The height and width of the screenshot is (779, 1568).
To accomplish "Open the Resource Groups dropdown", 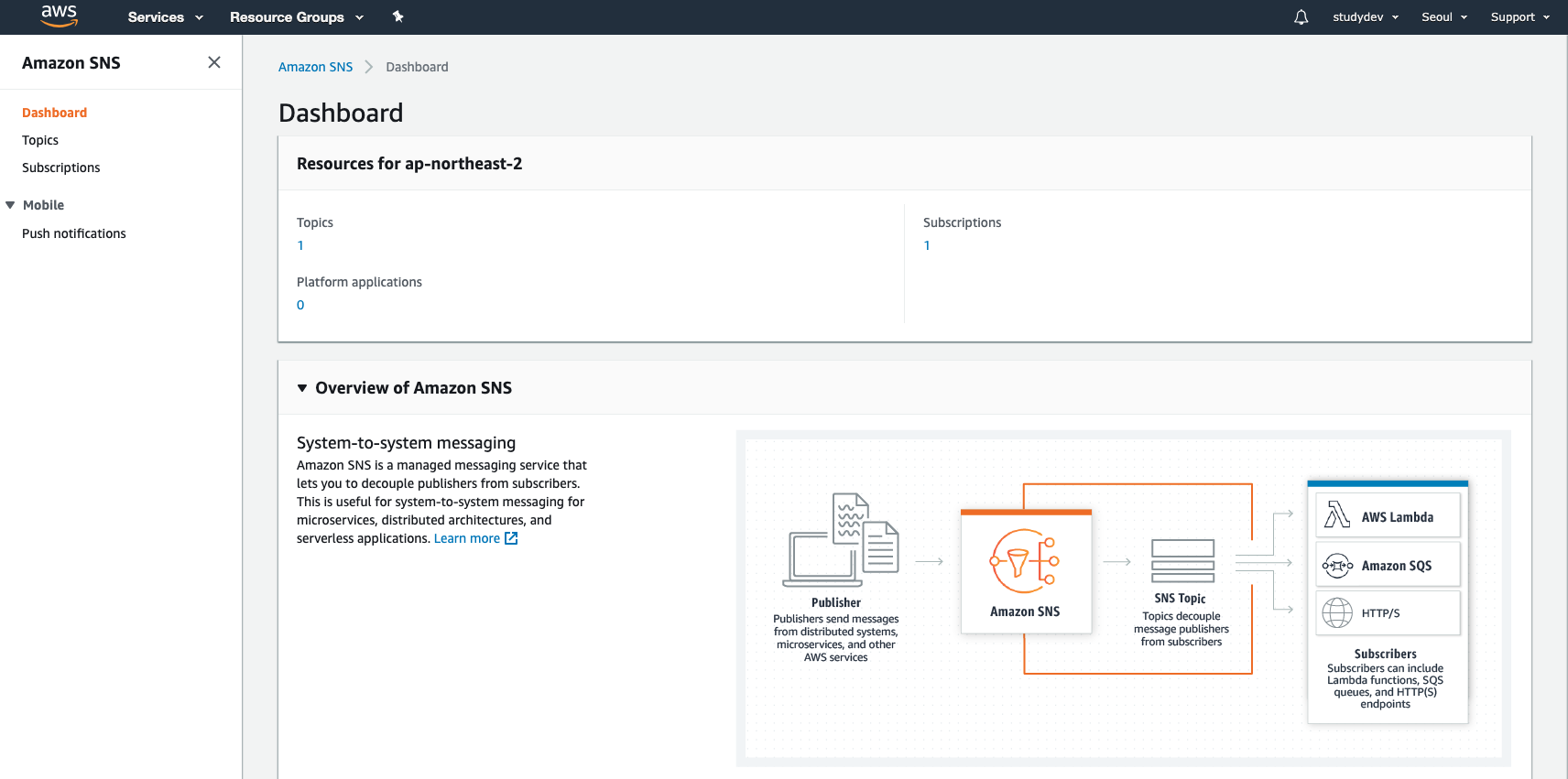I will [297, 17].
